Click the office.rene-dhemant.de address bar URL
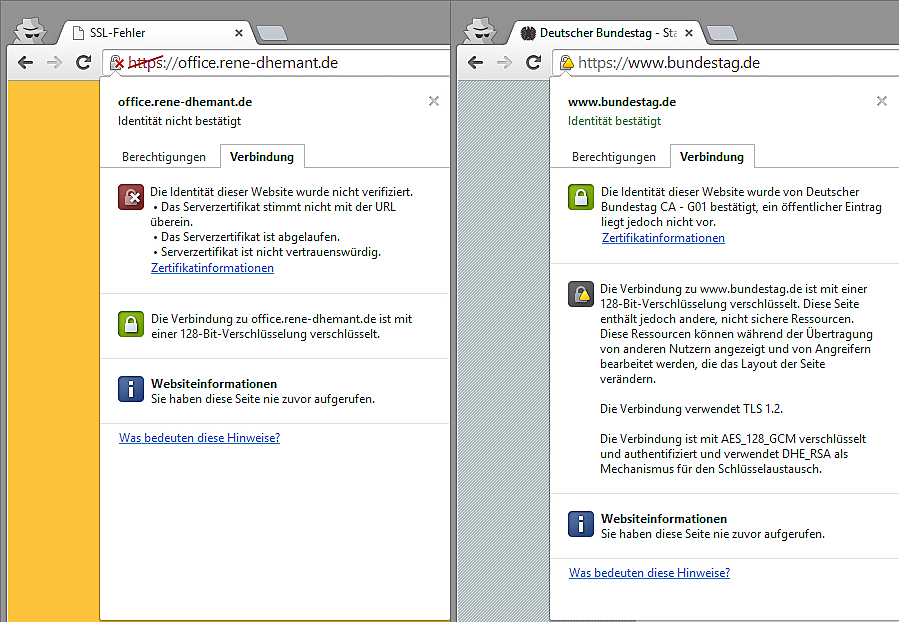899x622 pixels. [257, 63]
